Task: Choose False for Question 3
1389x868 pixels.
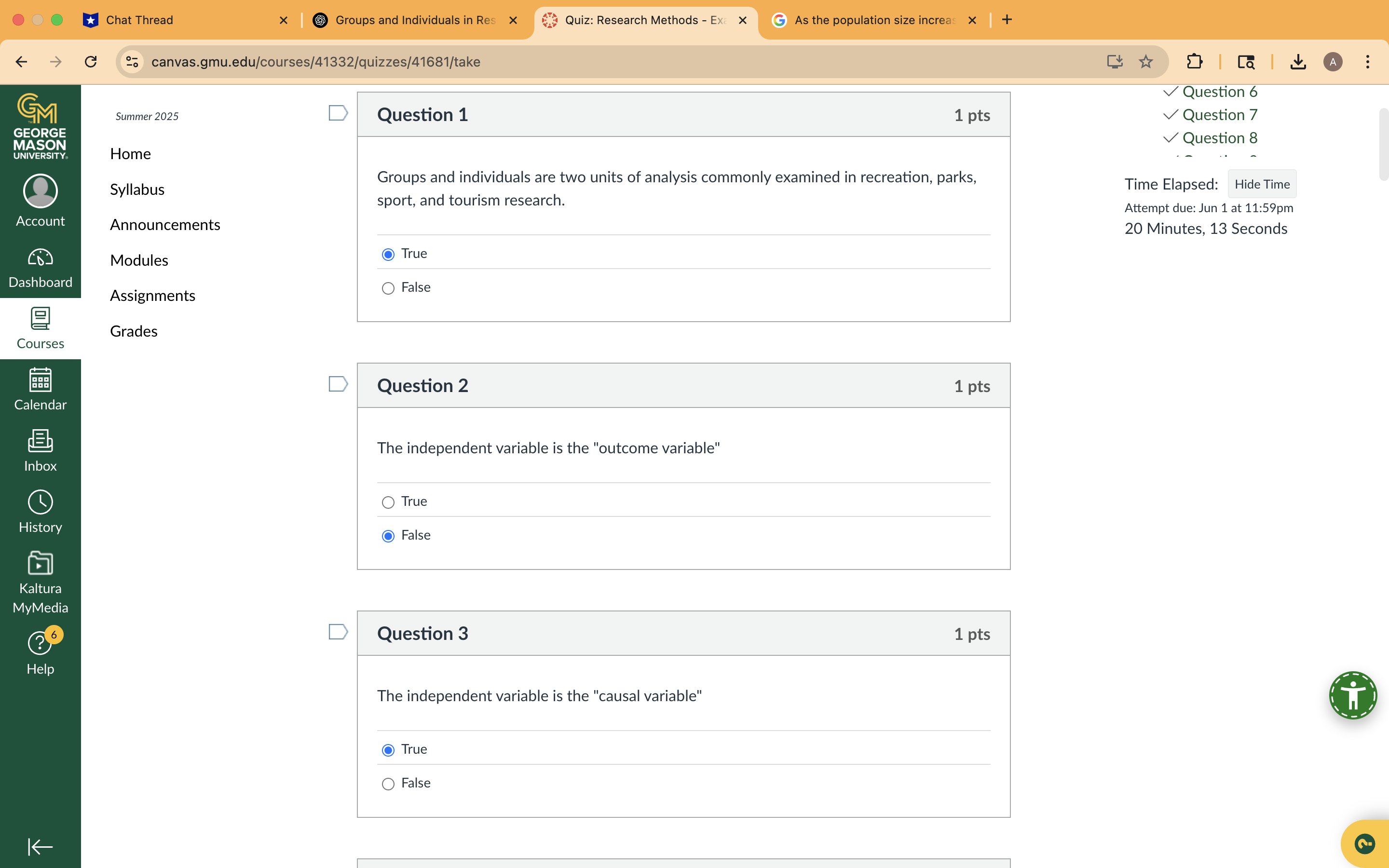Action: pyautogui.click(x=388, y=783)
